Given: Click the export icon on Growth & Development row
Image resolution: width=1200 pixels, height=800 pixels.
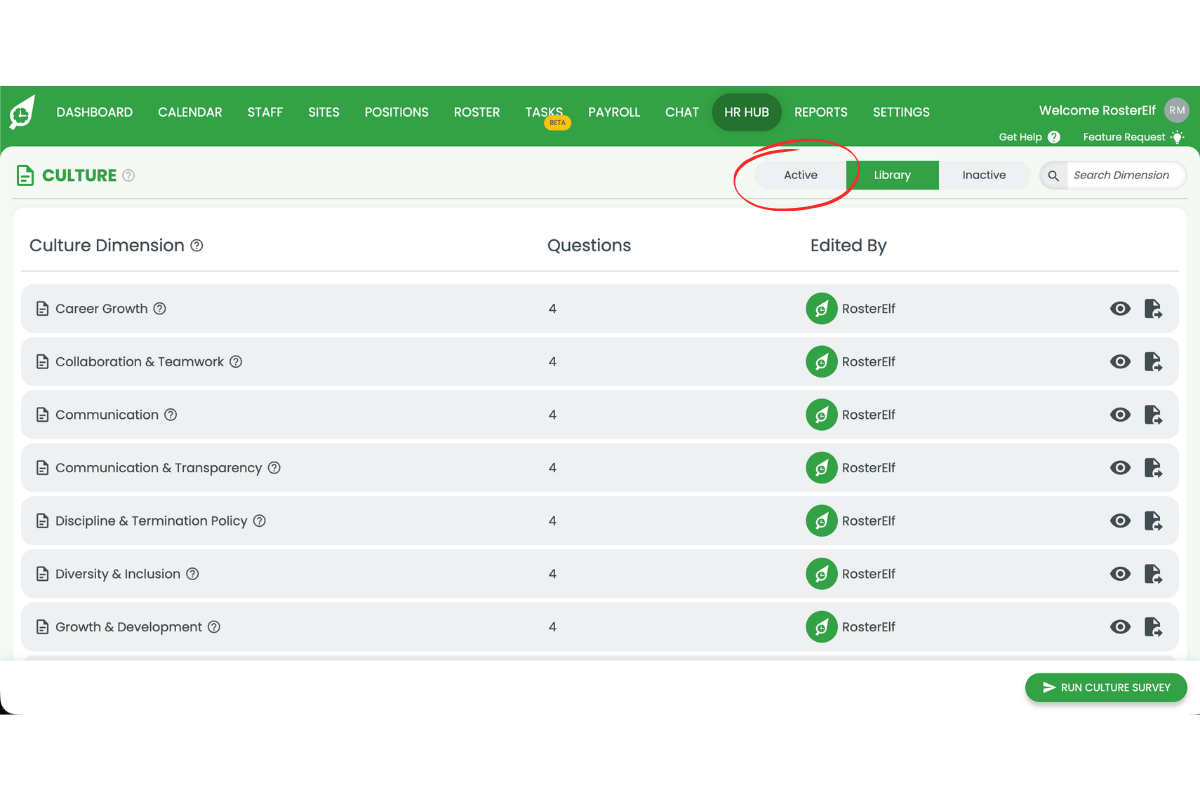Looking at the screenshot, I should [x=1153, y=627].
